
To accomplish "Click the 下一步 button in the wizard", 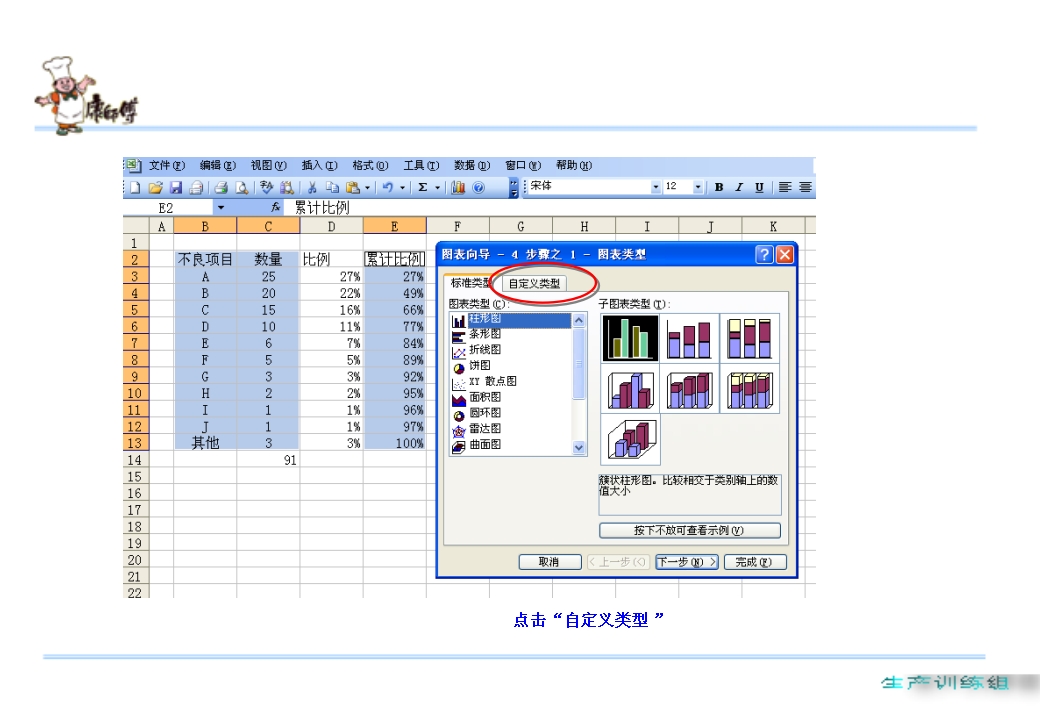I will click(687, 561).
